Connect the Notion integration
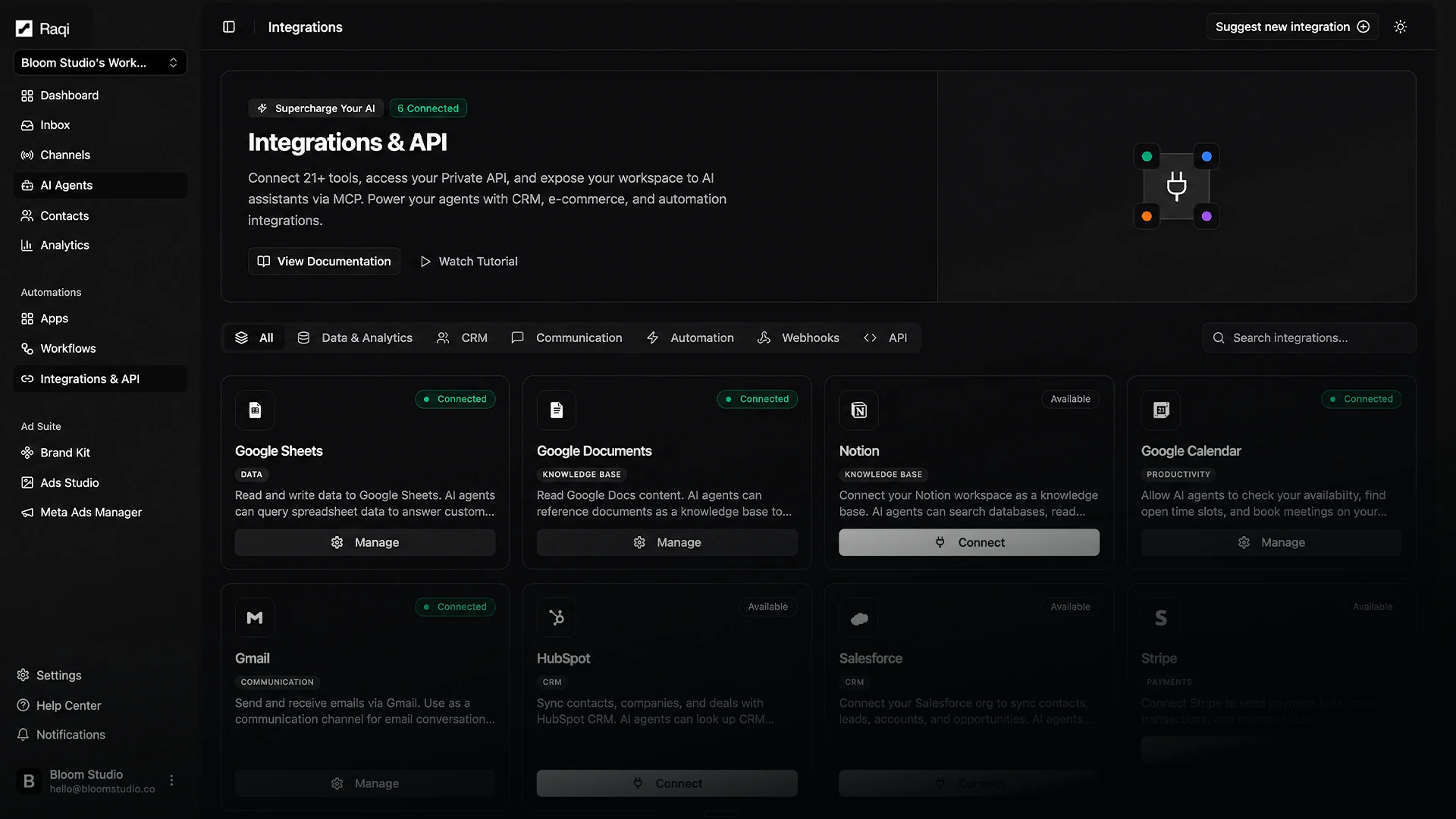 (969, 543)
